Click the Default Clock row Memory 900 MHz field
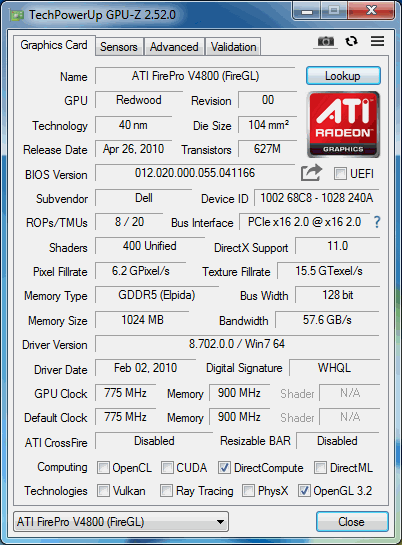 [x=239, y=417]
